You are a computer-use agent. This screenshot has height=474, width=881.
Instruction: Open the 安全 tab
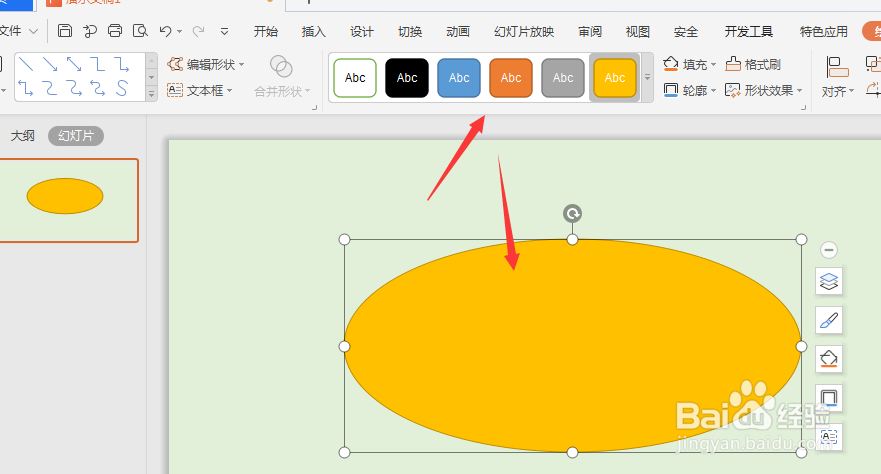(x=686, y=31)
